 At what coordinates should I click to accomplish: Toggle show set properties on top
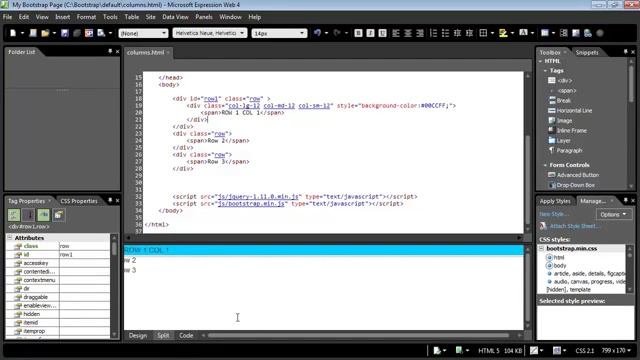click(x=43, y=215)
